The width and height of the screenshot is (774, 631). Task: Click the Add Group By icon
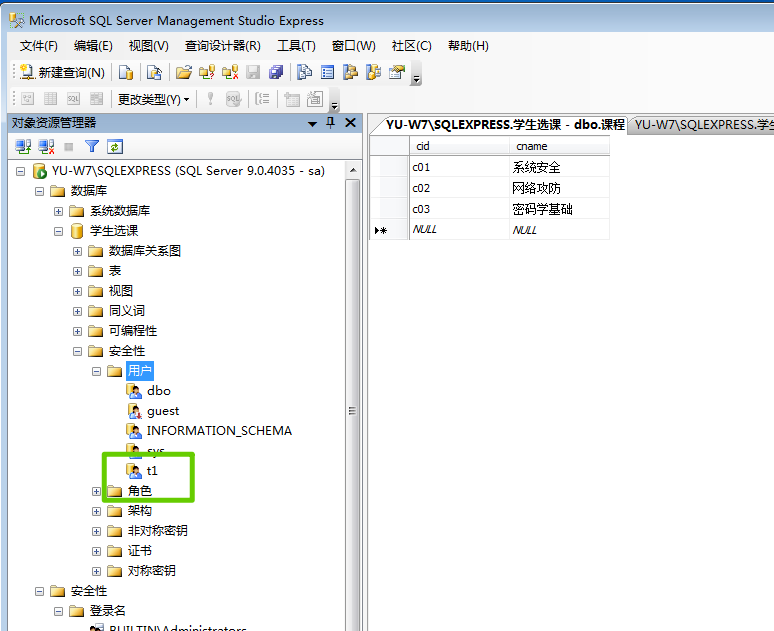262,99
